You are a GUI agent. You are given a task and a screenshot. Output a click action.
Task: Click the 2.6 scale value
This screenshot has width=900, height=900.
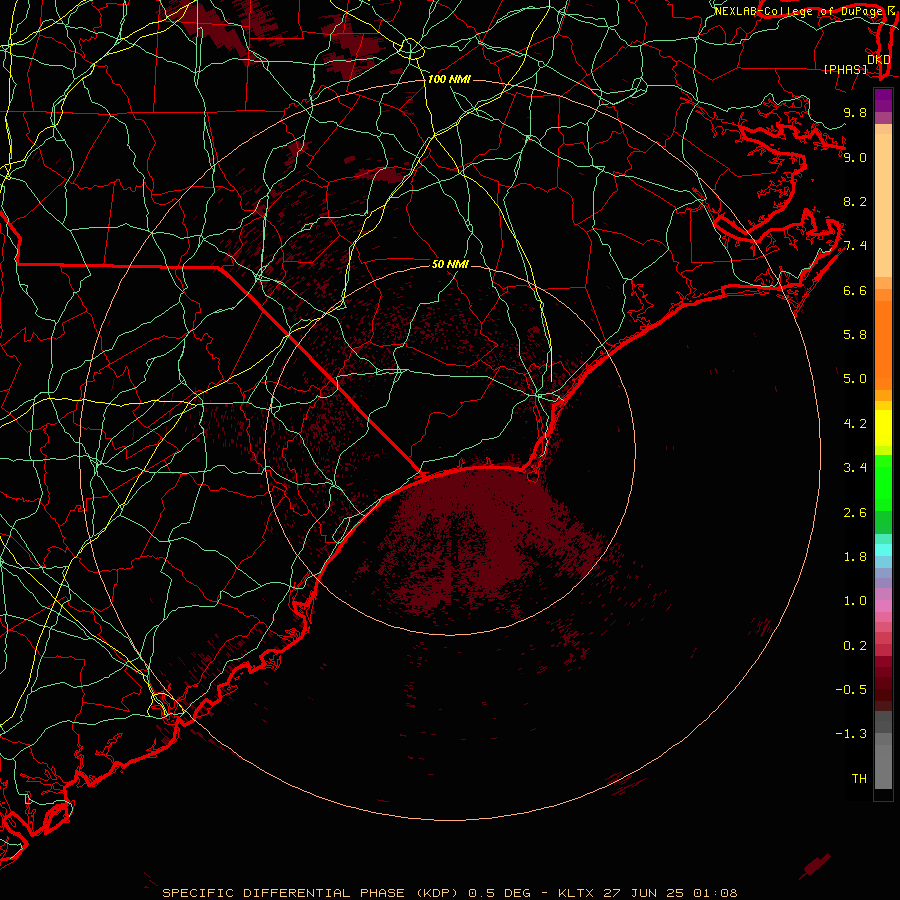[x=855, y=512]
